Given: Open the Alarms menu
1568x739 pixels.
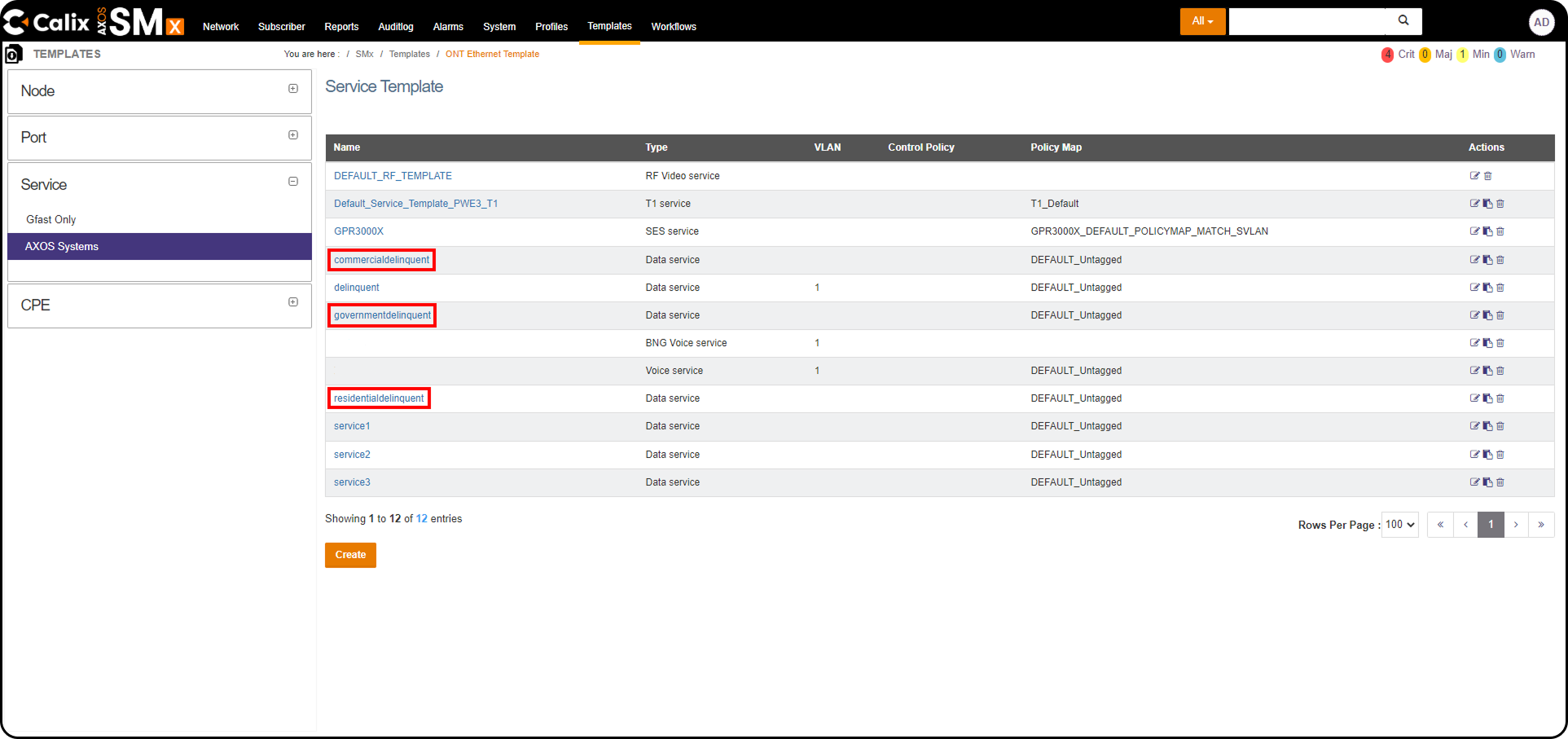Looking at the screenshot, I should [x=448, y=27].
